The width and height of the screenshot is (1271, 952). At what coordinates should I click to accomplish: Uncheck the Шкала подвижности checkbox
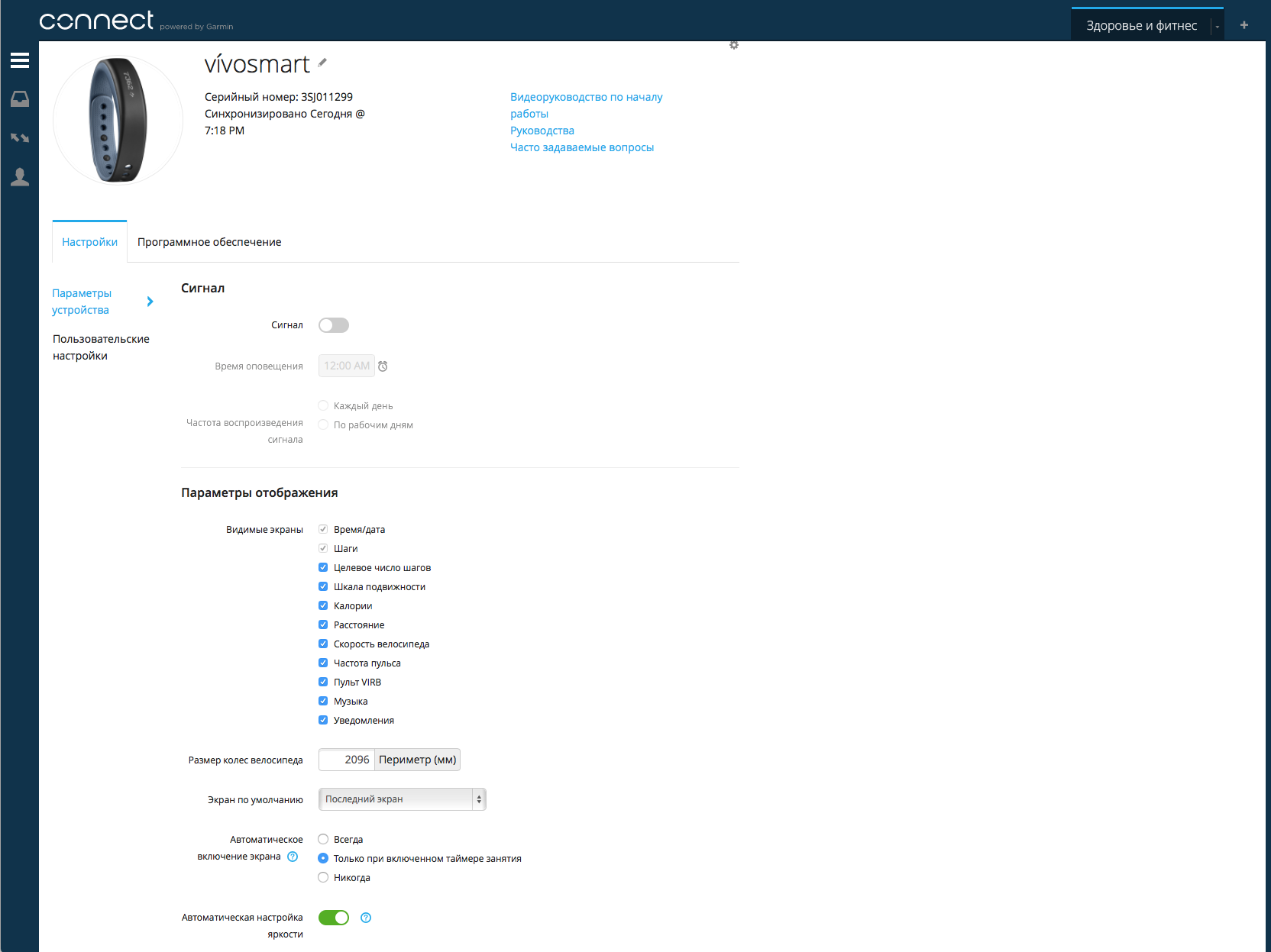pos(323,586)
